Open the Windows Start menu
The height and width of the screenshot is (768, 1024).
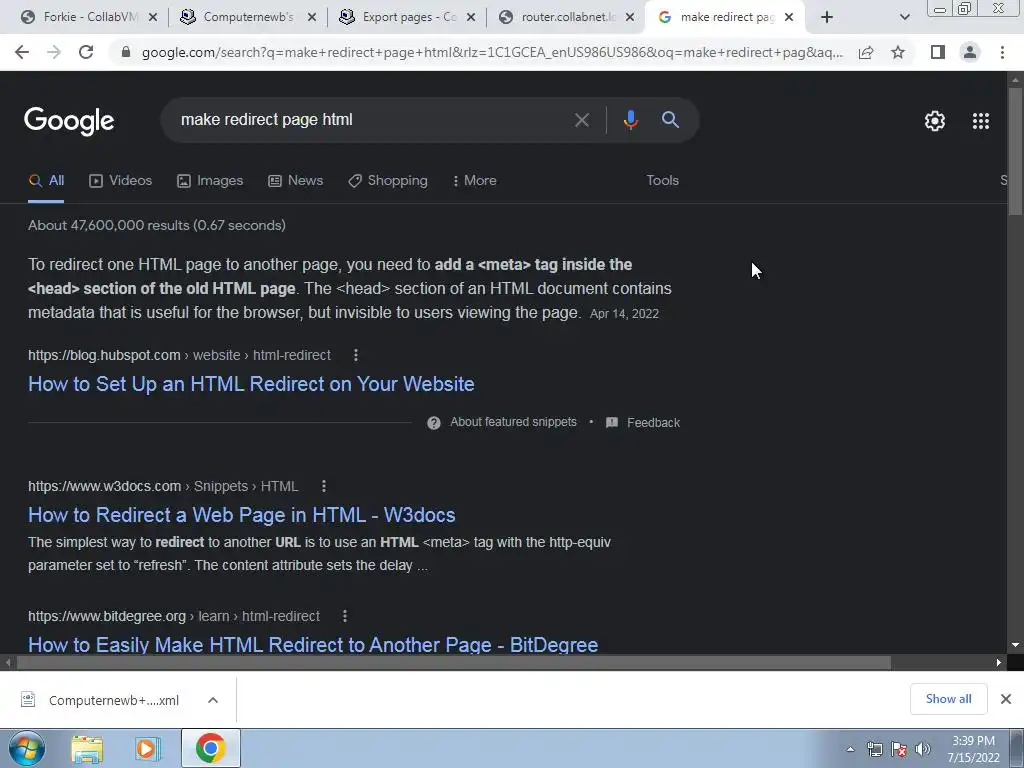(x=27, y=748)
